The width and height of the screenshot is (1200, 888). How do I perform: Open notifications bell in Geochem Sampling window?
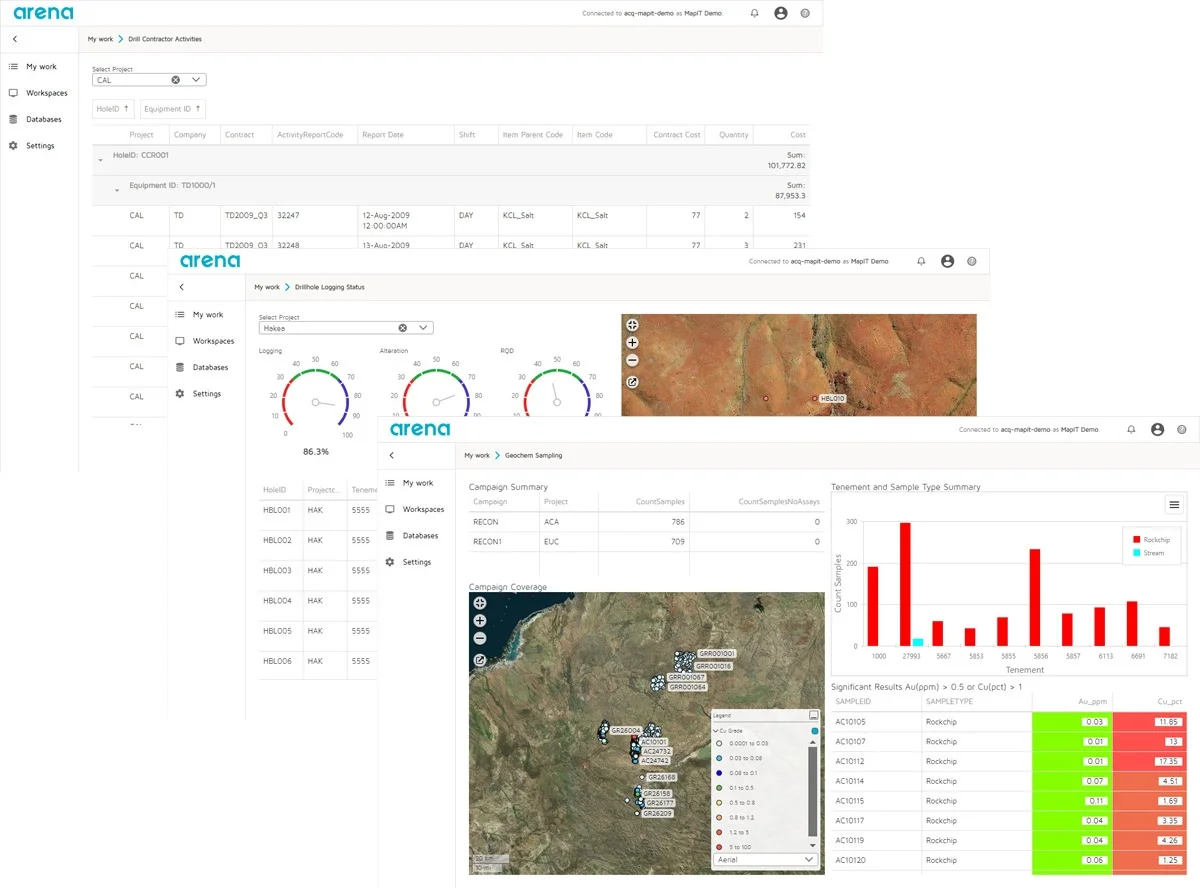[x=1132, y=429]
